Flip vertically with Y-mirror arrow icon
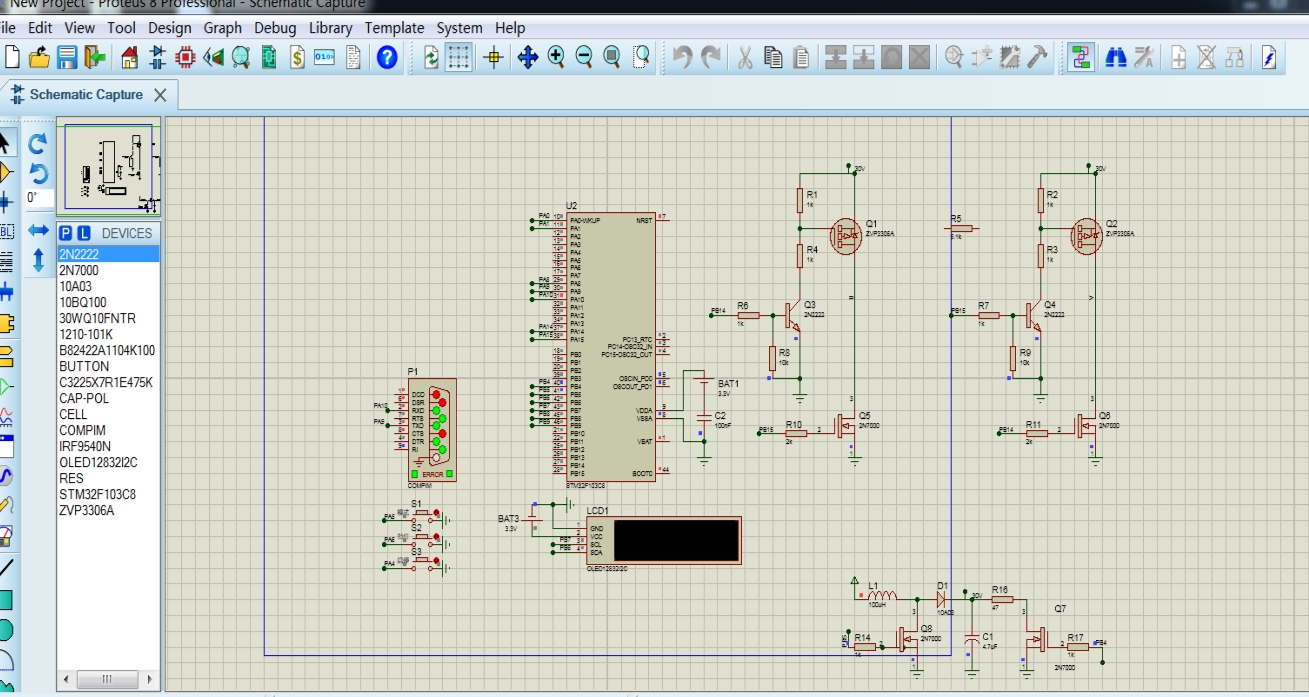This screenshot has height=697, width=1309. [38, 261]
